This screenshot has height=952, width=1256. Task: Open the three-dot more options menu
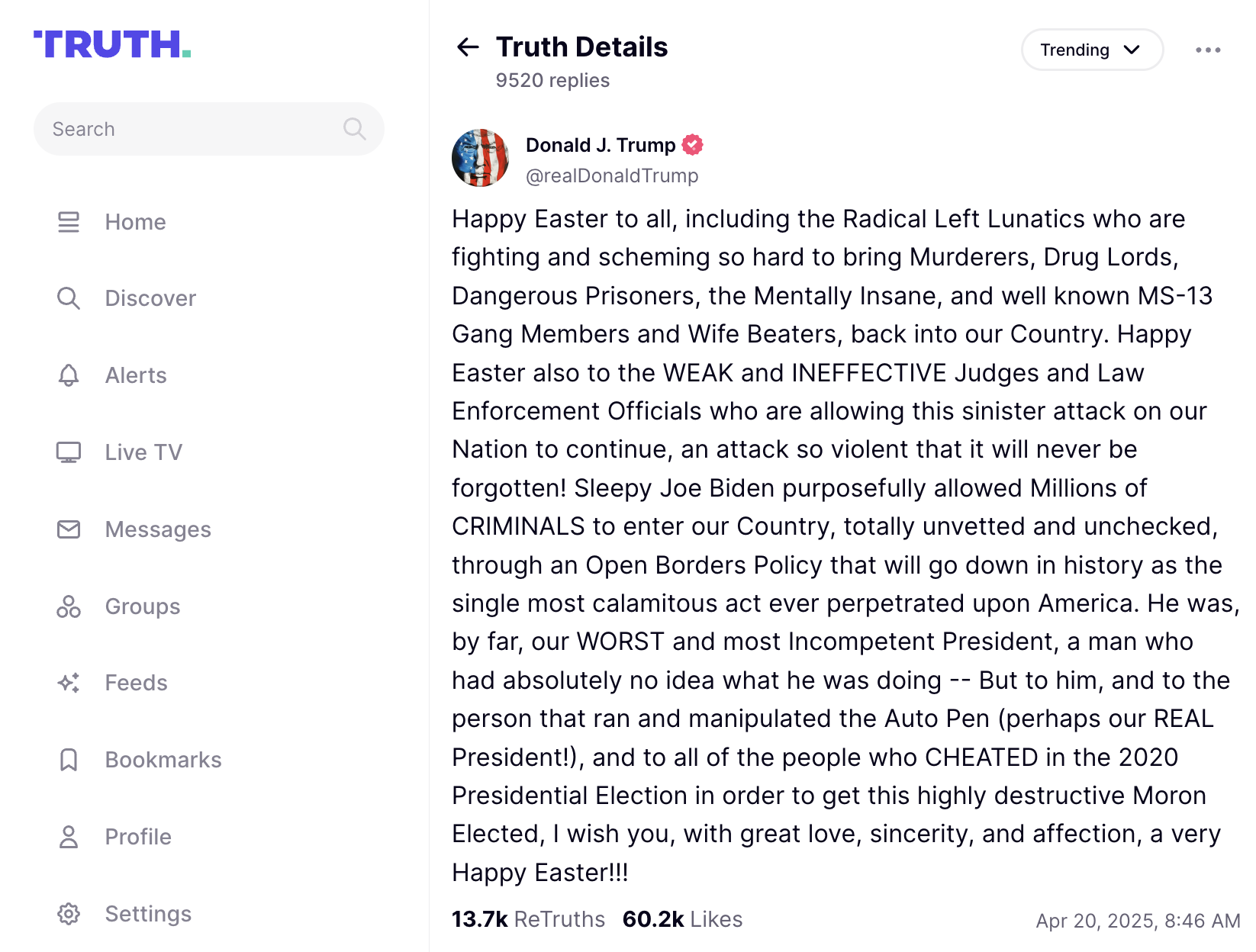click(1208, 50)
